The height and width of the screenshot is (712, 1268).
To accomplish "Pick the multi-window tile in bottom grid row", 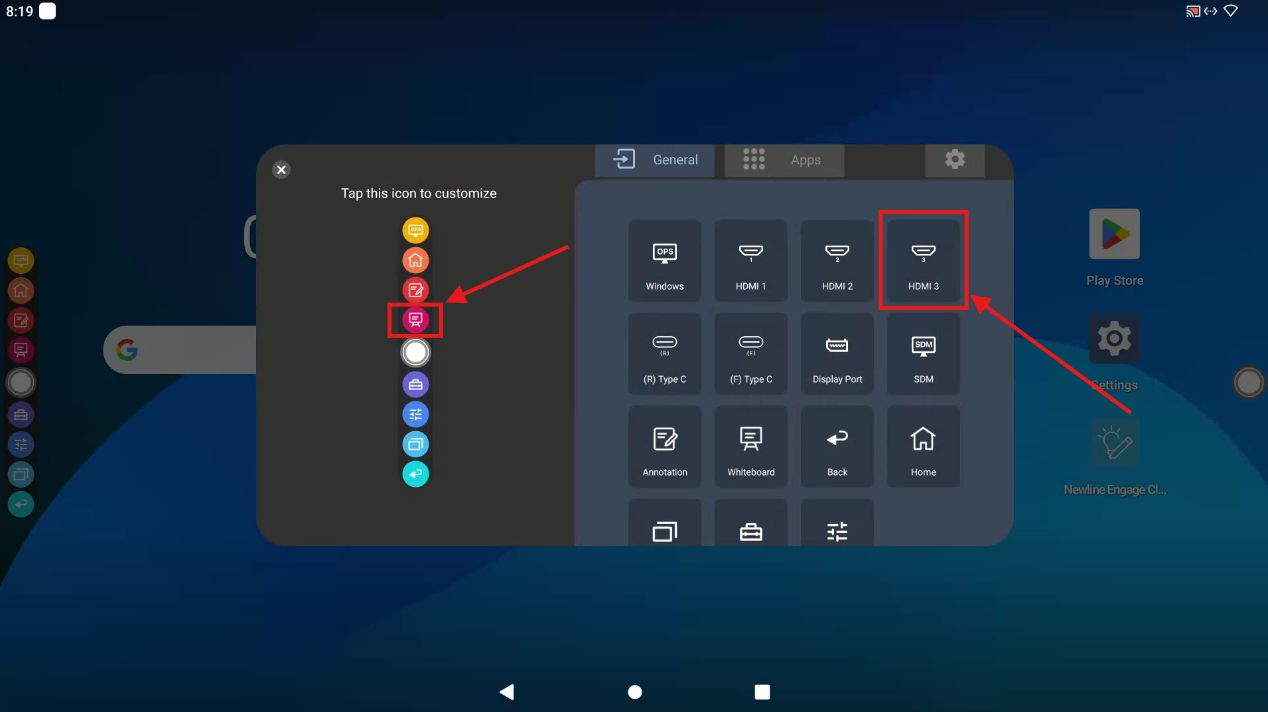I will point(665,522).
